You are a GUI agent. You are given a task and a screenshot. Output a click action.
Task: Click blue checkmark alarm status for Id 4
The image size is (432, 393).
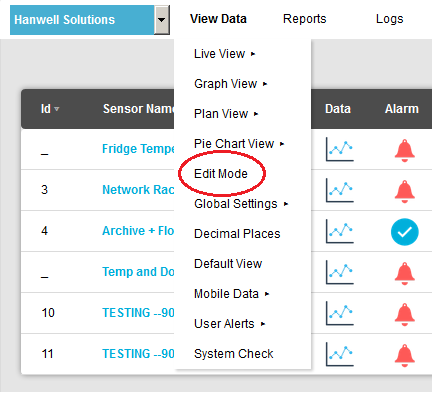tap(405, 232)
